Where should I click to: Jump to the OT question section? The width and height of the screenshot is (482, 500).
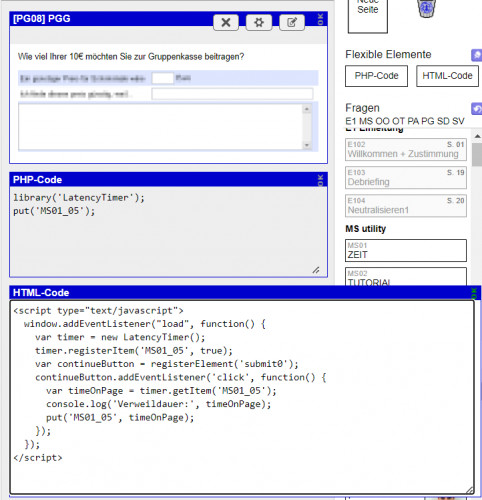coord(398,121)
